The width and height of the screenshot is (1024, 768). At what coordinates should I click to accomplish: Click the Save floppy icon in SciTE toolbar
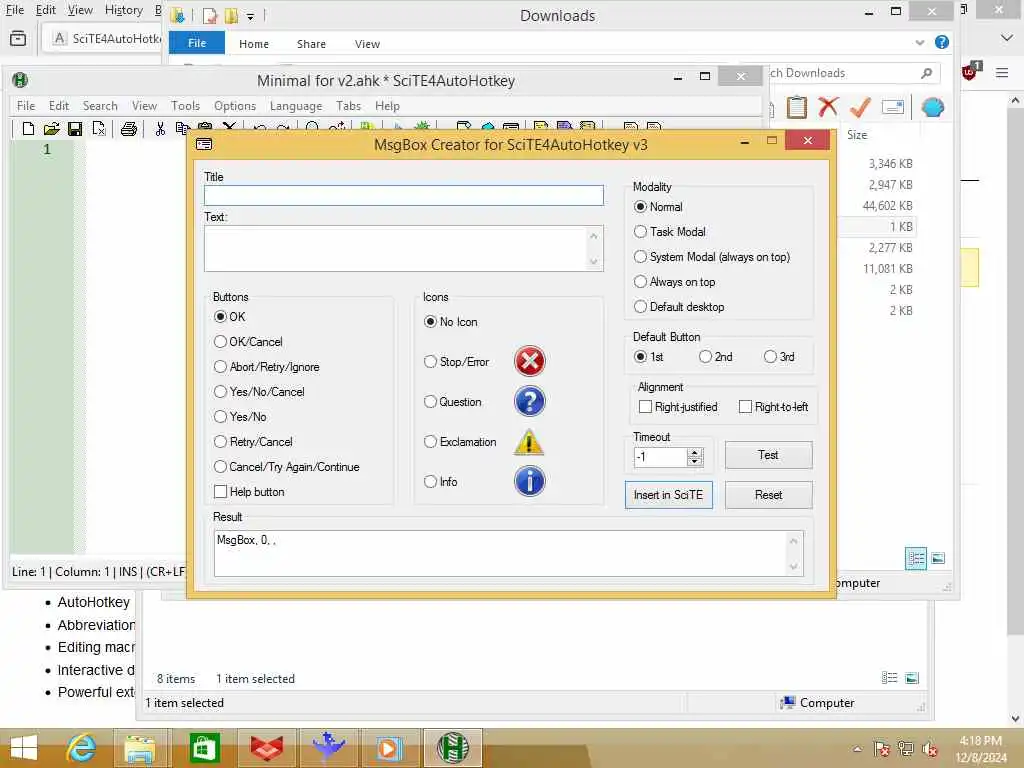click(75, 129)
